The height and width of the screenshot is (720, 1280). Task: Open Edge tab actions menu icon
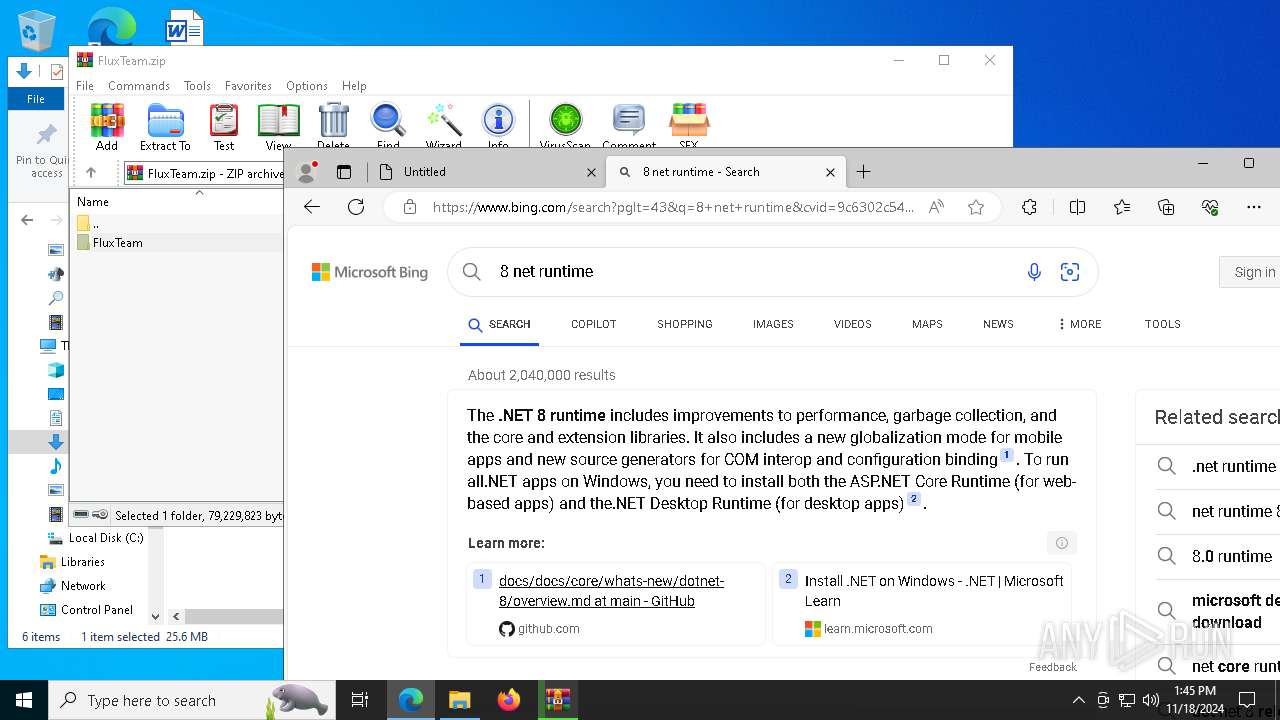click(x=344, y=172)
